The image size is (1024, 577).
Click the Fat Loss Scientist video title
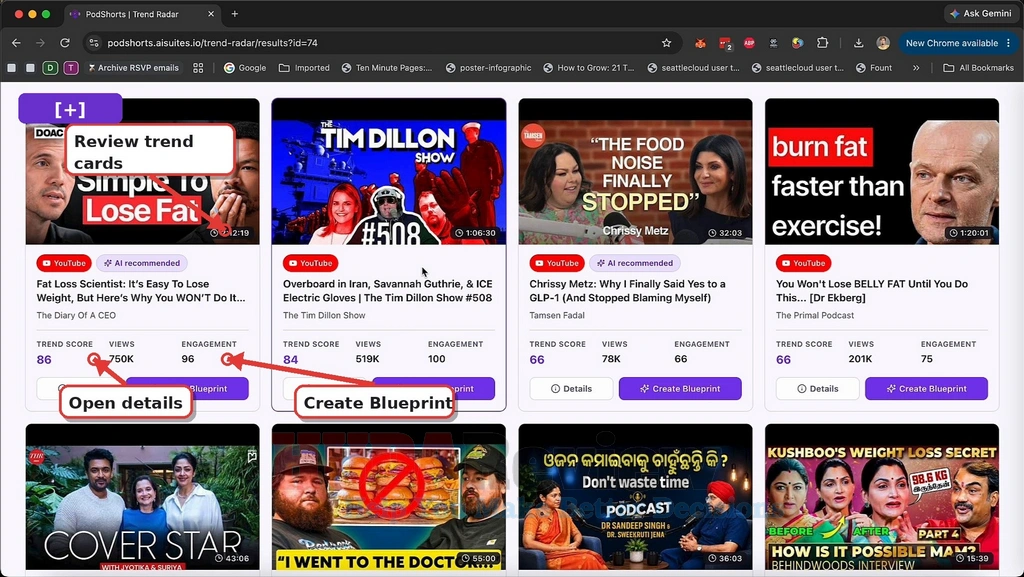click(141, 291)
